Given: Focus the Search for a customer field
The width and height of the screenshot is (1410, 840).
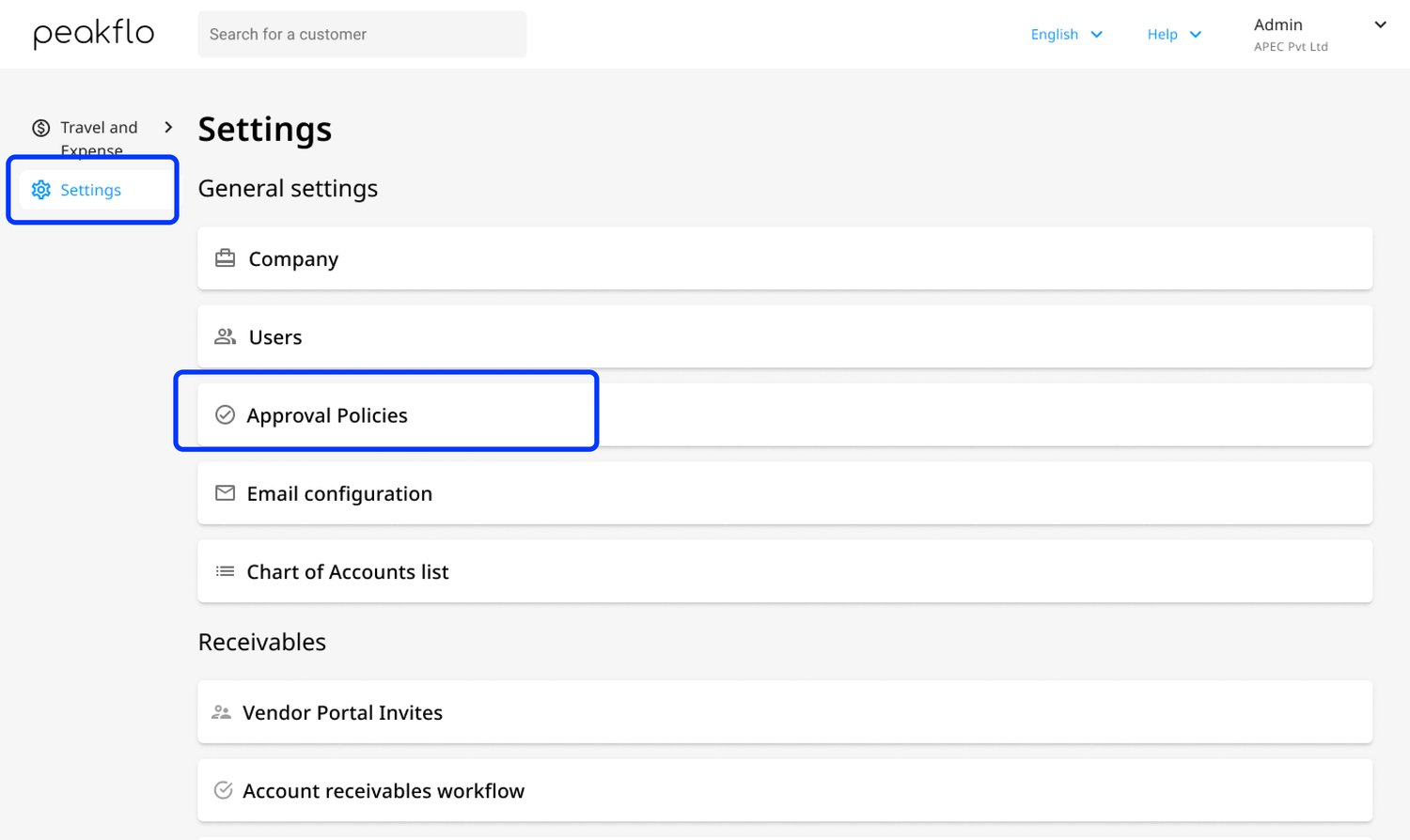Looking at the screenshot, I should pos(362,34).
